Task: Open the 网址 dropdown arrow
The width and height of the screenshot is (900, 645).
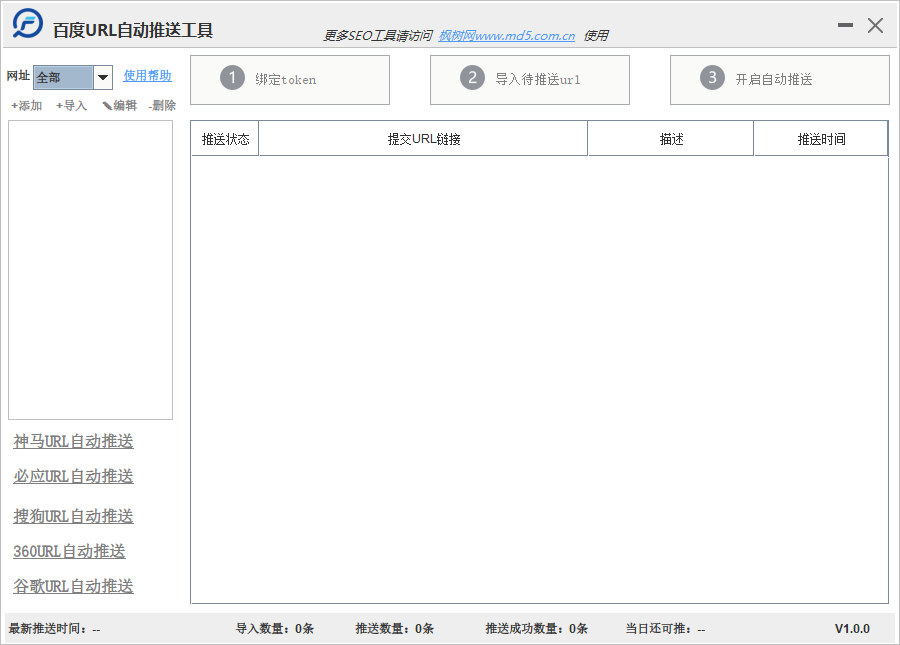Action: click(103, 77)
